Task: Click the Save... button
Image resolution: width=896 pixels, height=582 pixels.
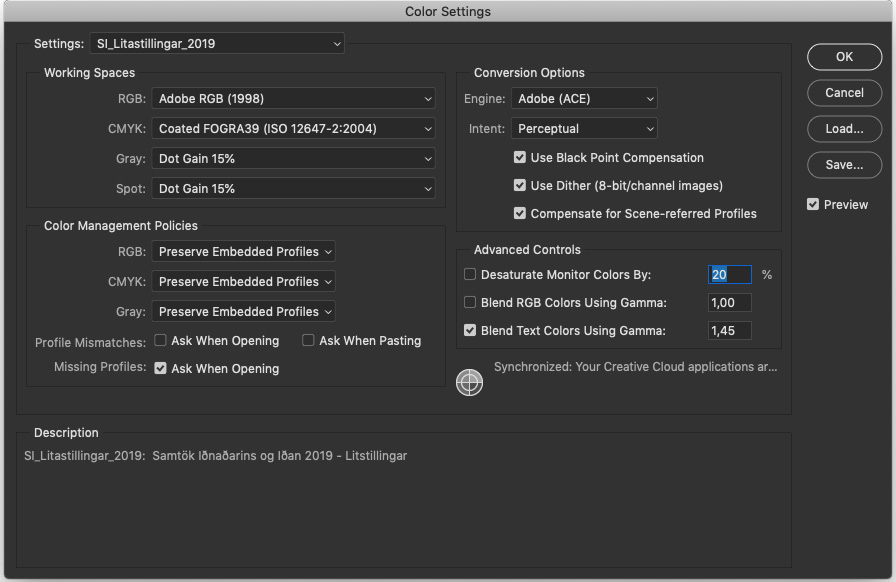Action: pos(845,165)
